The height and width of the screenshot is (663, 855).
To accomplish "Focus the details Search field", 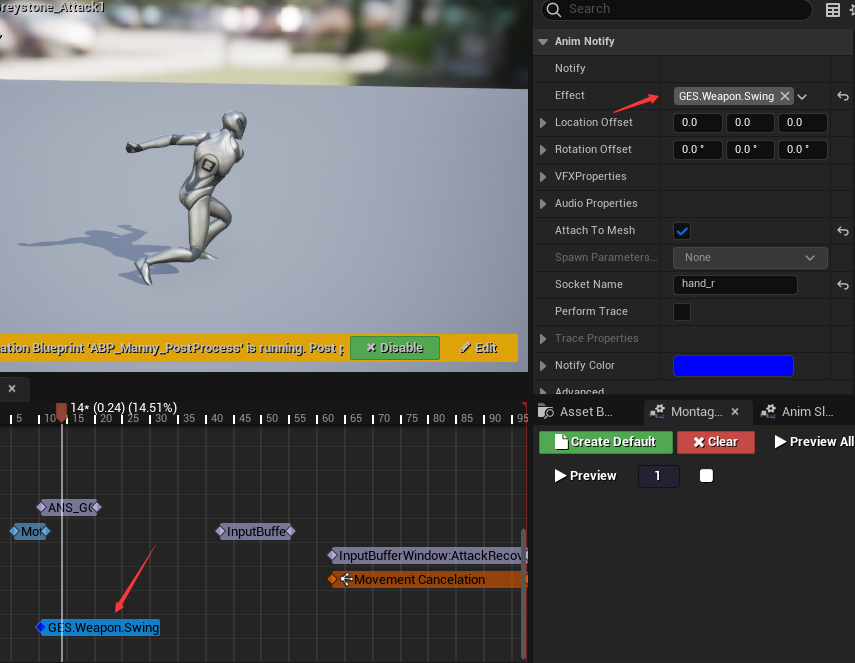I will tap(677, 10).
